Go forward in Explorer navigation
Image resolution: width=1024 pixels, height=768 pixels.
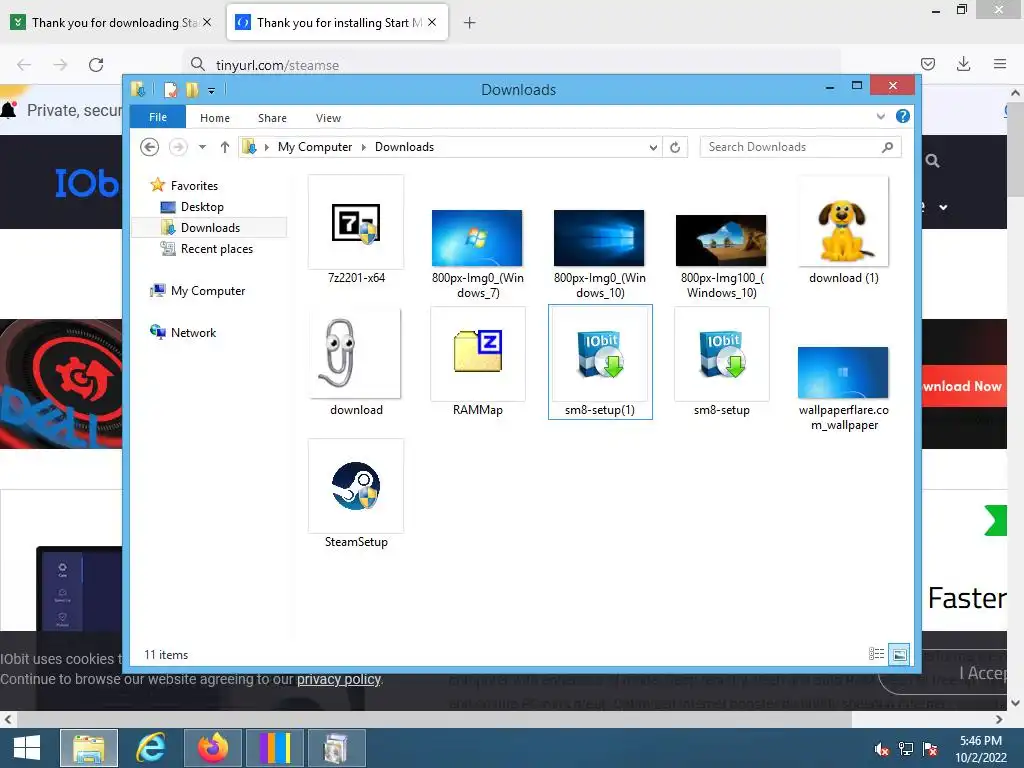178,147
